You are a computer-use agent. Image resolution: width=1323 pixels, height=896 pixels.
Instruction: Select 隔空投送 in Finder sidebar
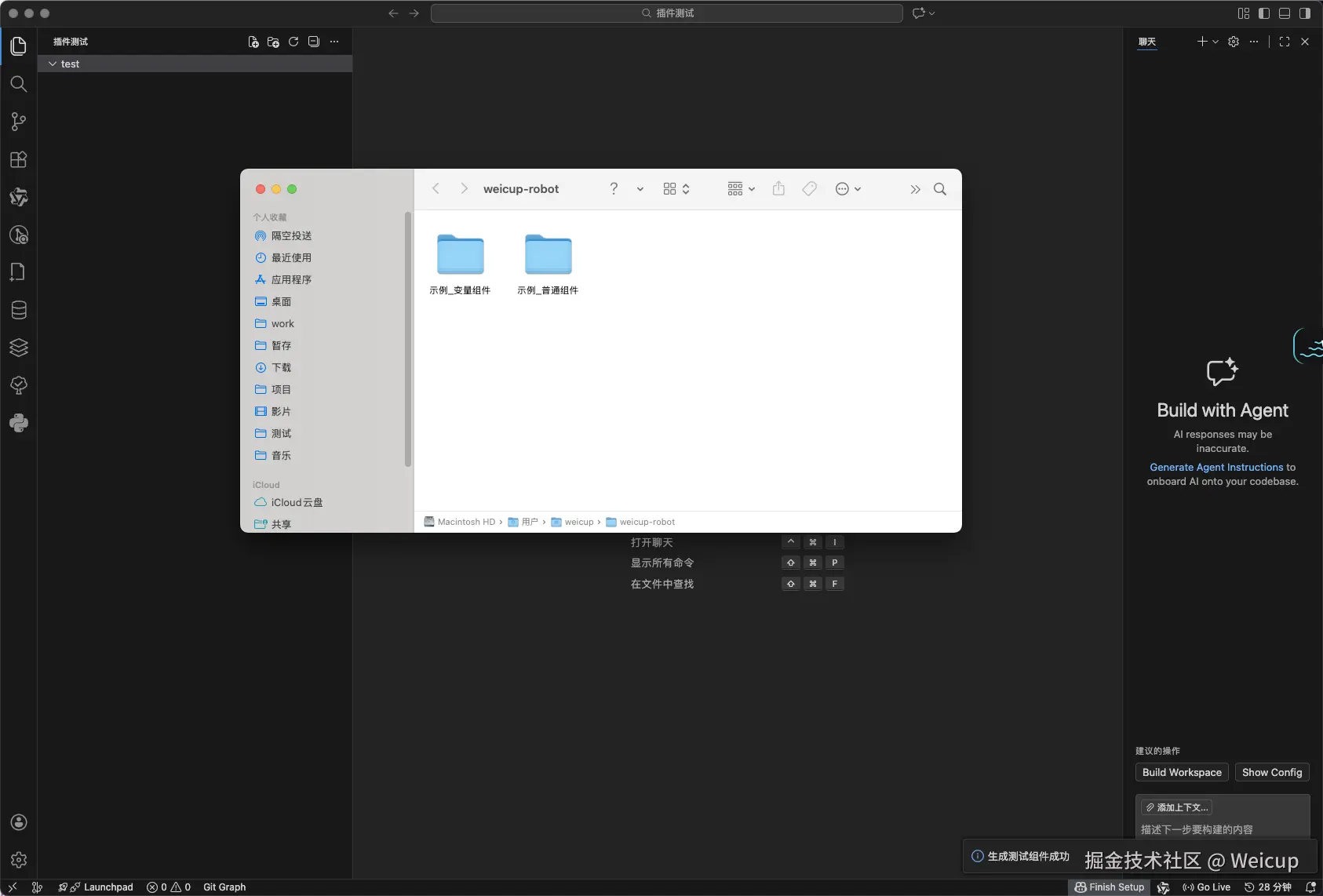point(282,235)
